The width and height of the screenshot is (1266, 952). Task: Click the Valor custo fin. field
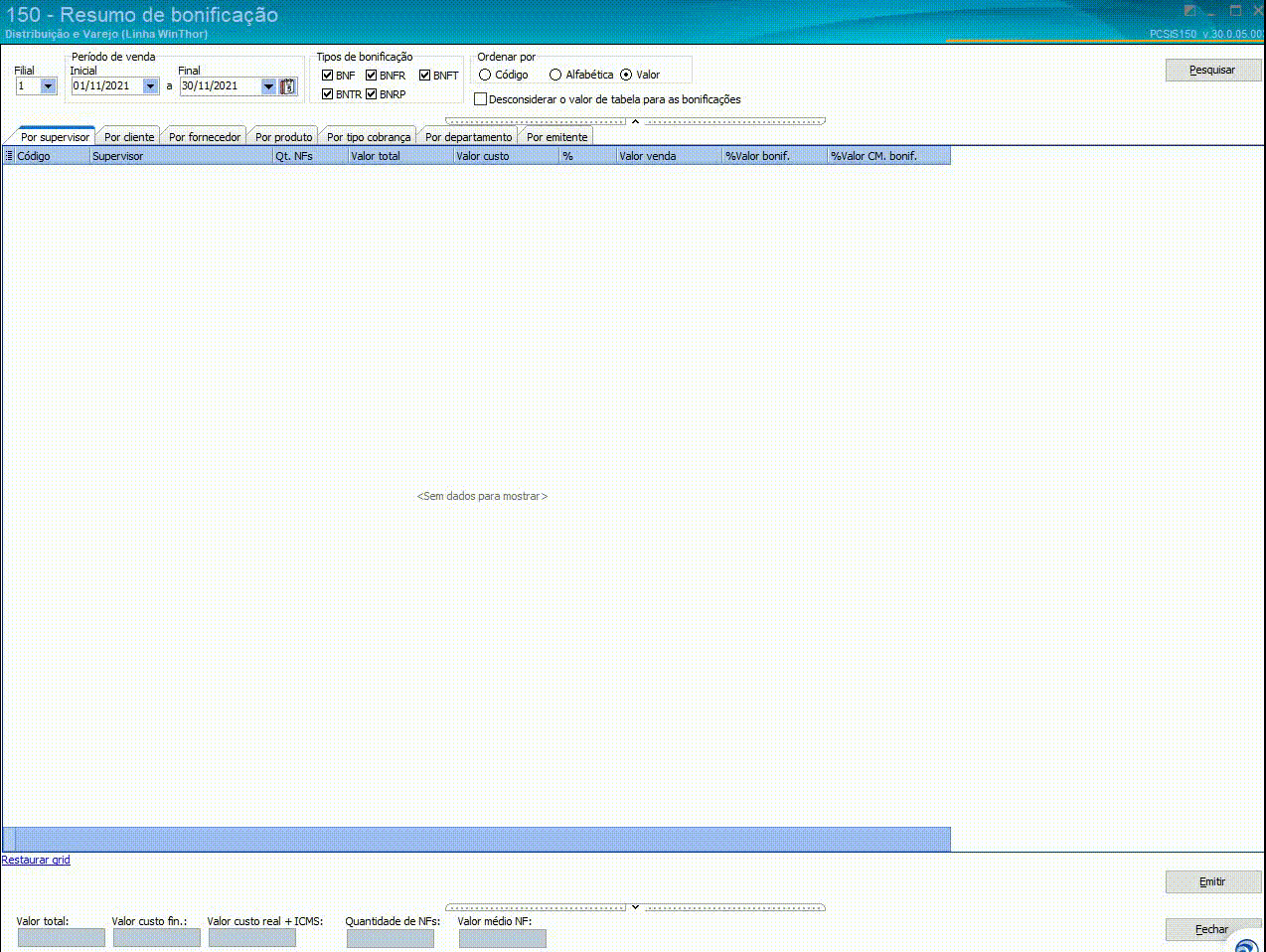[x=156, y=937]
